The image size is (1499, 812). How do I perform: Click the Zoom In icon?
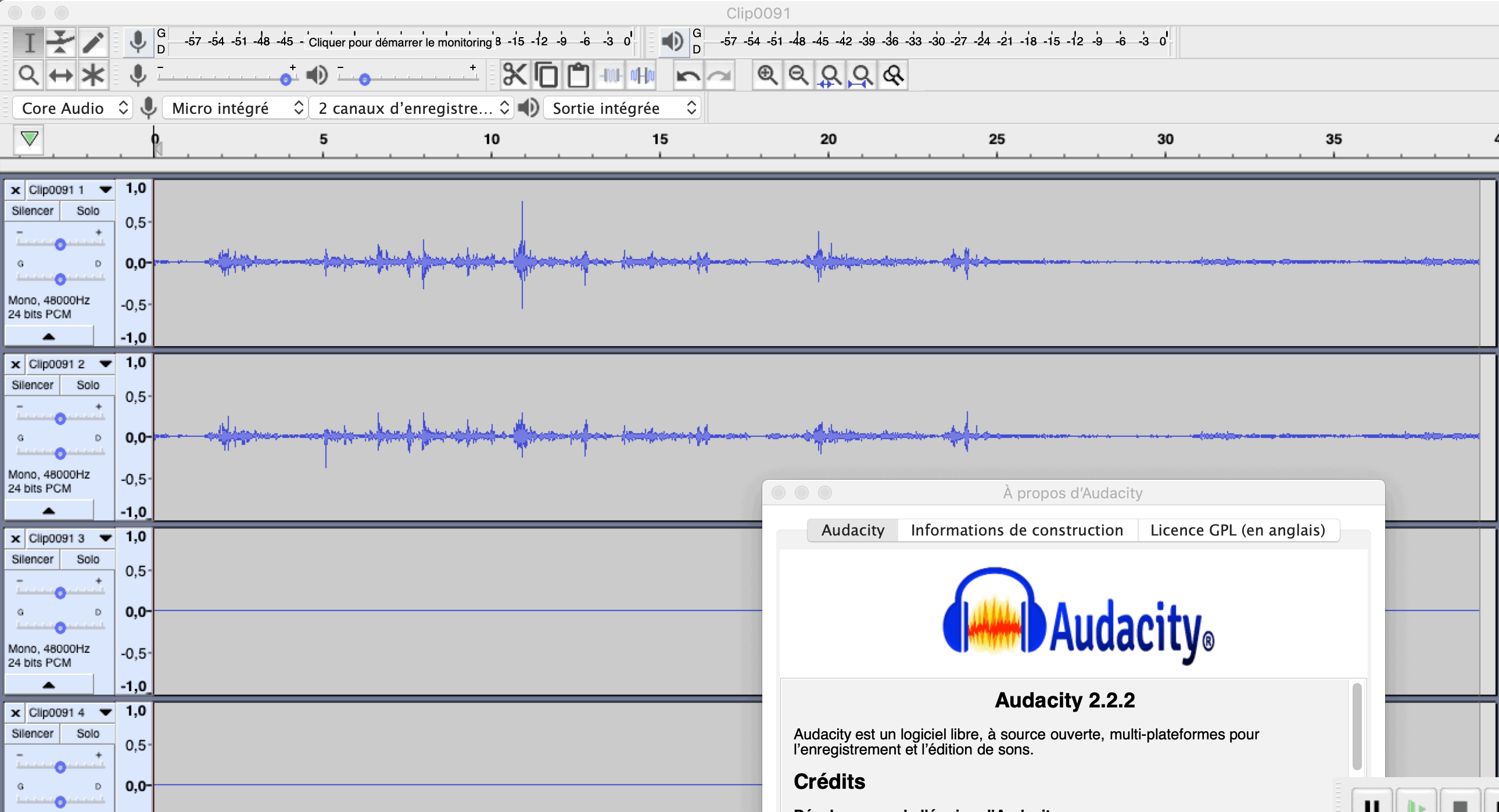(767, 75)
